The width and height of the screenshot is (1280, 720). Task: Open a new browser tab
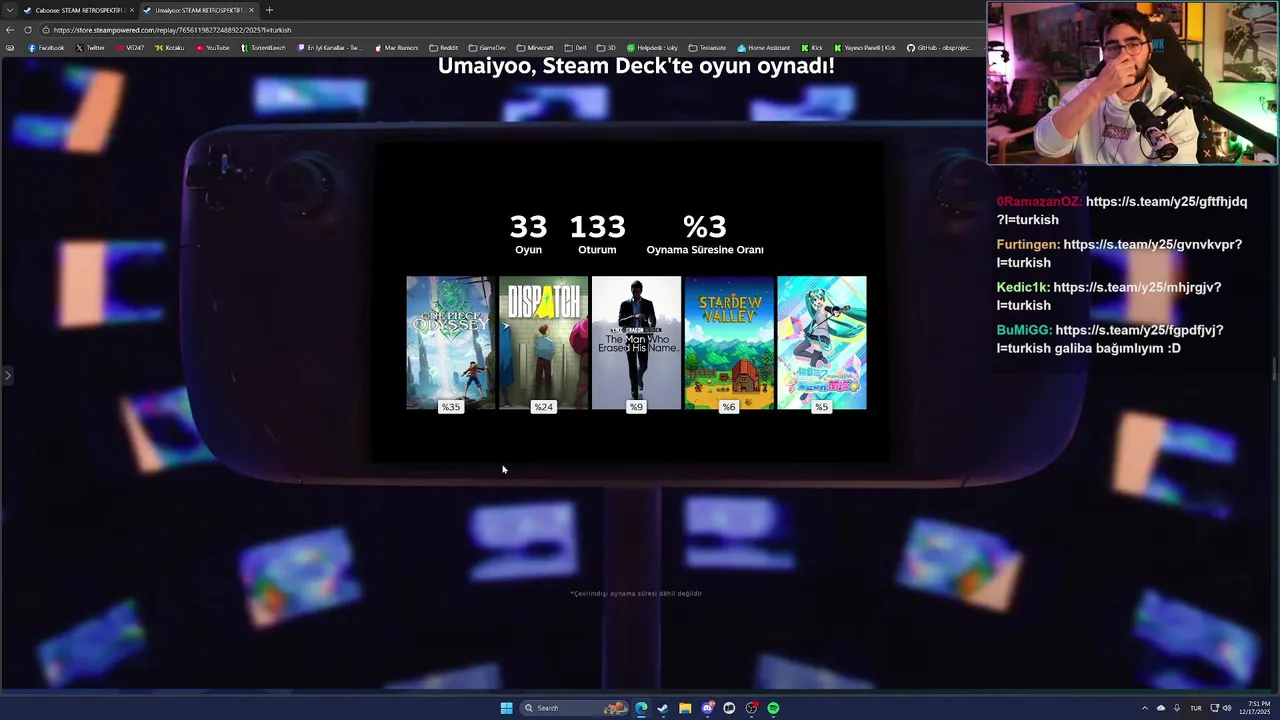tap(269, 10)
